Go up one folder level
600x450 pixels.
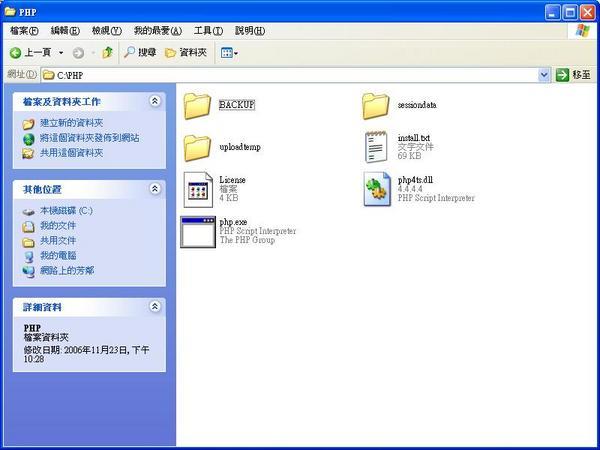click(108, 52)
